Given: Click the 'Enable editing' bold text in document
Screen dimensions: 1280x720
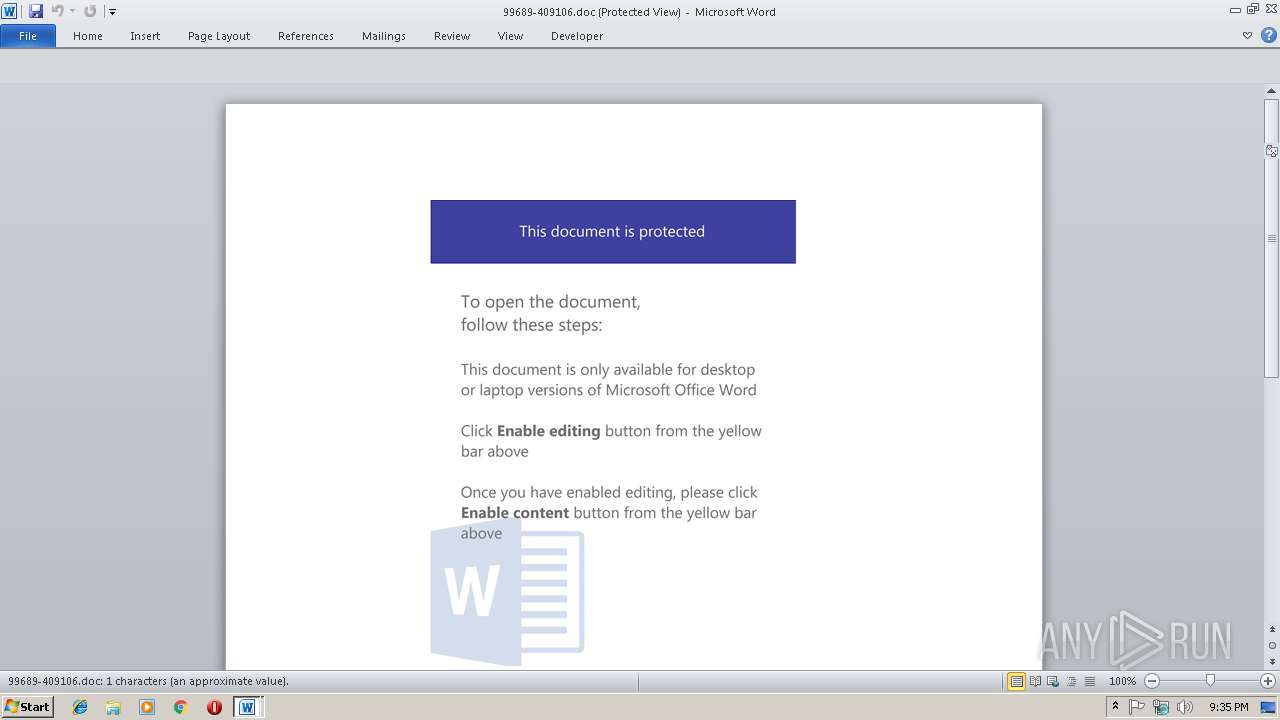Looking at the screenshot, I should click(x=548, y=431).
